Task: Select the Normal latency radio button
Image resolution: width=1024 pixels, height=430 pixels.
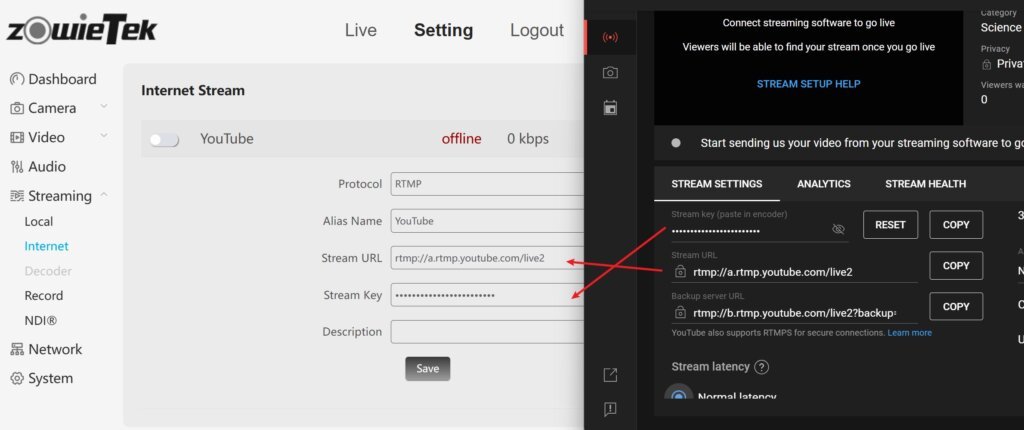Action: tap(678, 396)
